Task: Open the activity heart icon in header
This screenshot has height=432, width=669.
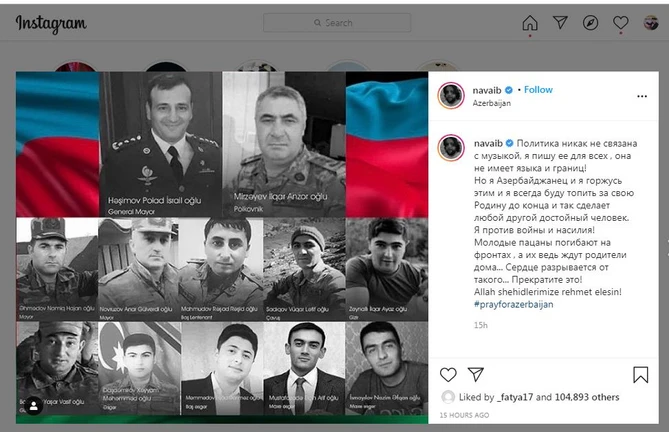Action: (620, 23)
